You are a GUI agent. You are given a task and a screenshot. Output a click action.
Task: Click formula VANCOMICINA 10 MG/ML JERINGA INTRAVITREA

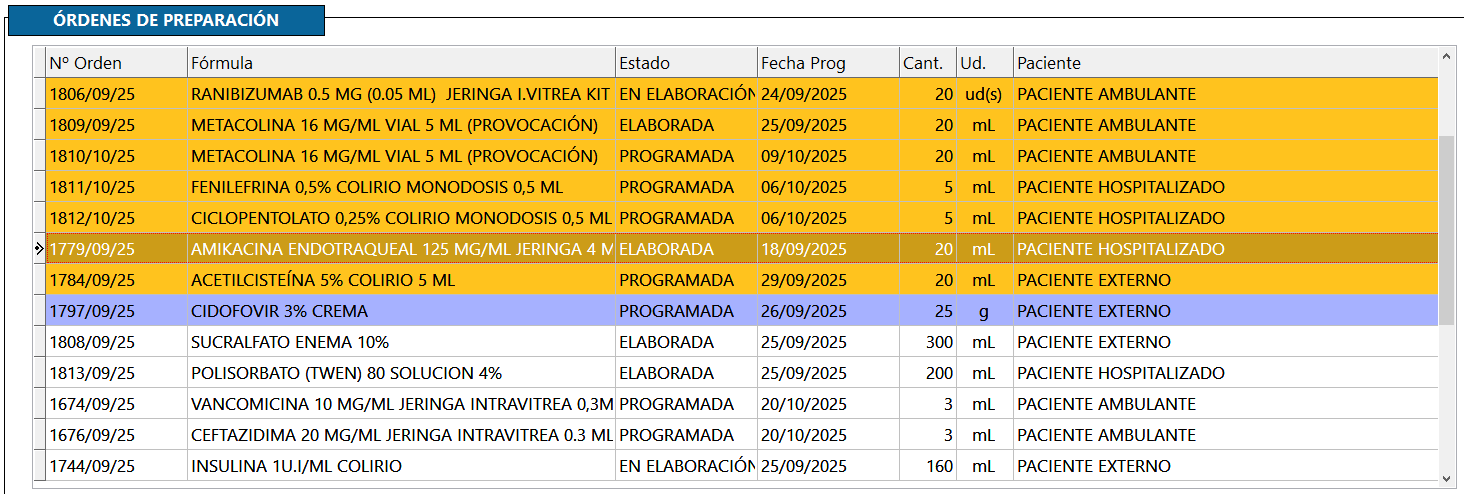click(402, 404)
